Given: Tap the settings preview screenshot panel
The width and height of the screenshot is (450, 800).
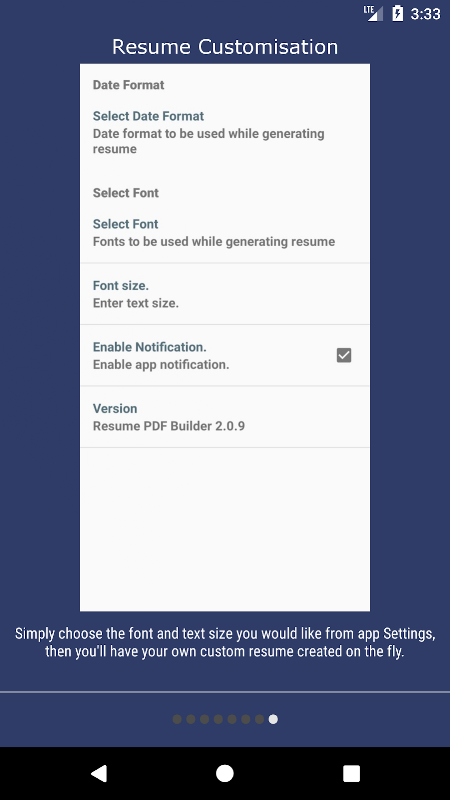Looking at the screenshot, I should click(x=225, y=337).
